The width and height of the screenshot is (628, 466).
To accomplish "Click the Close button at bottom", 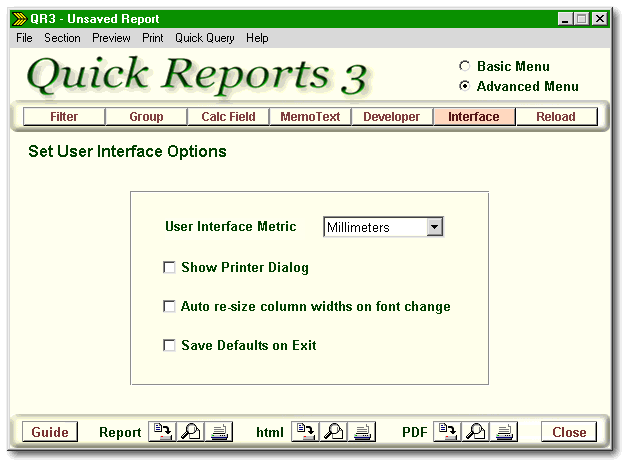I will 569,432.
